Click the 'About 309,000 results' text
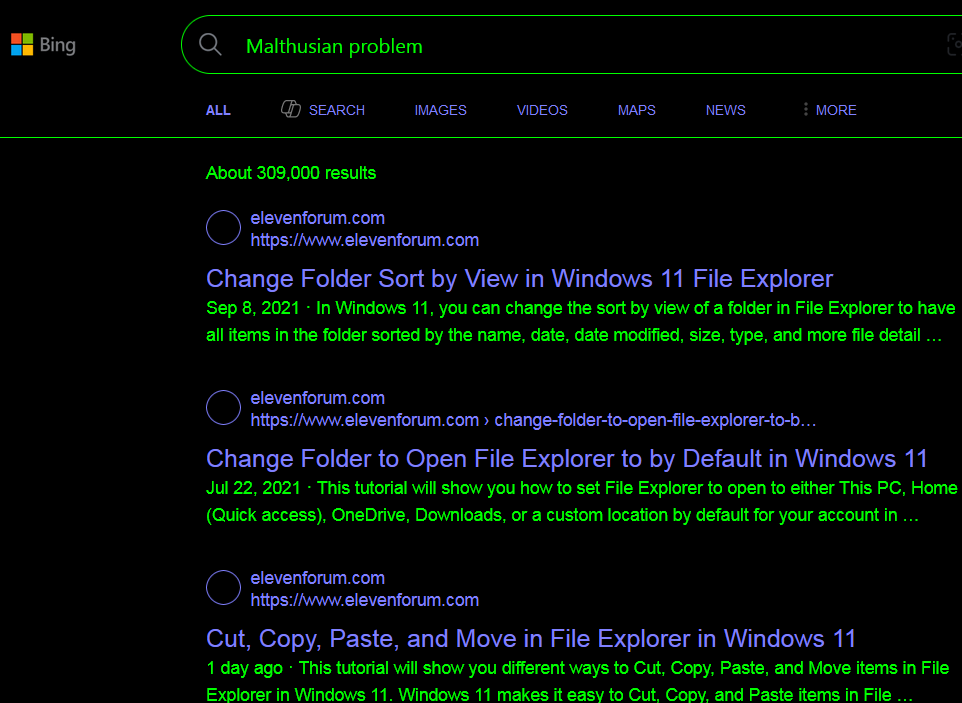This screenshot has width=962, height=703. pos(291,173)
